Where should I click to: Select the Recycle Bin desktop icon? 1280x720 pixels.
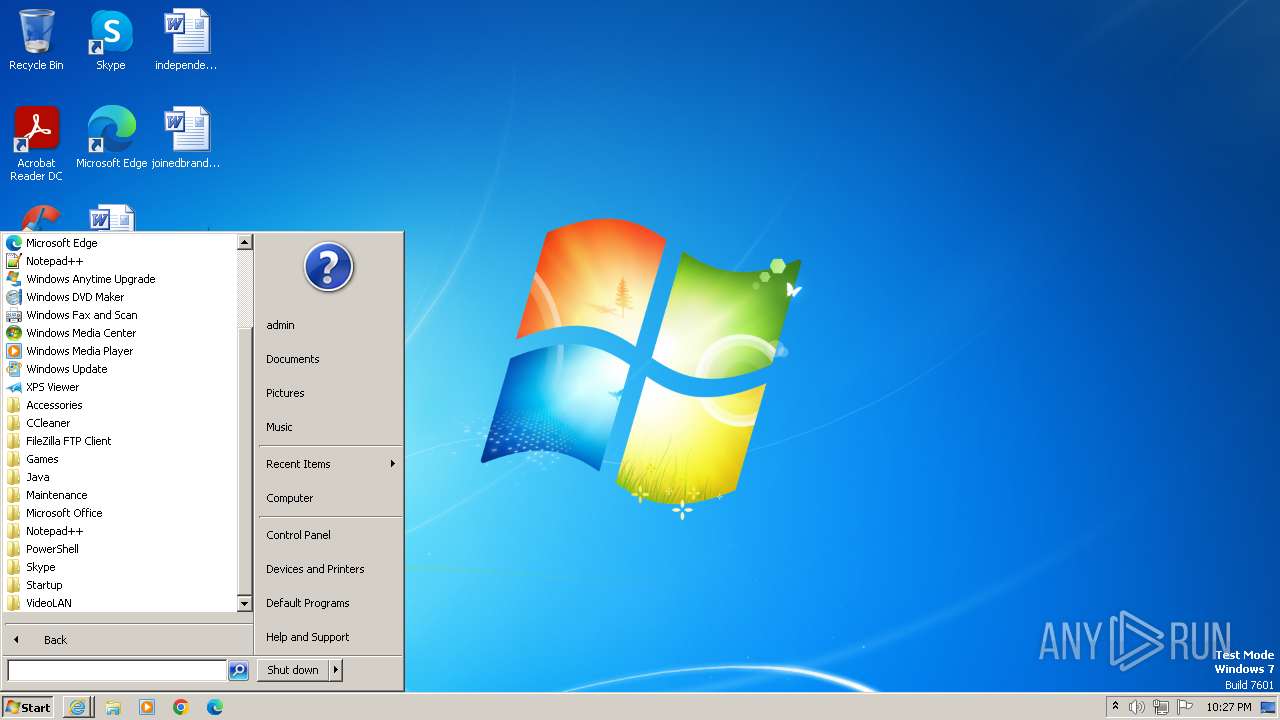point(36,40)
